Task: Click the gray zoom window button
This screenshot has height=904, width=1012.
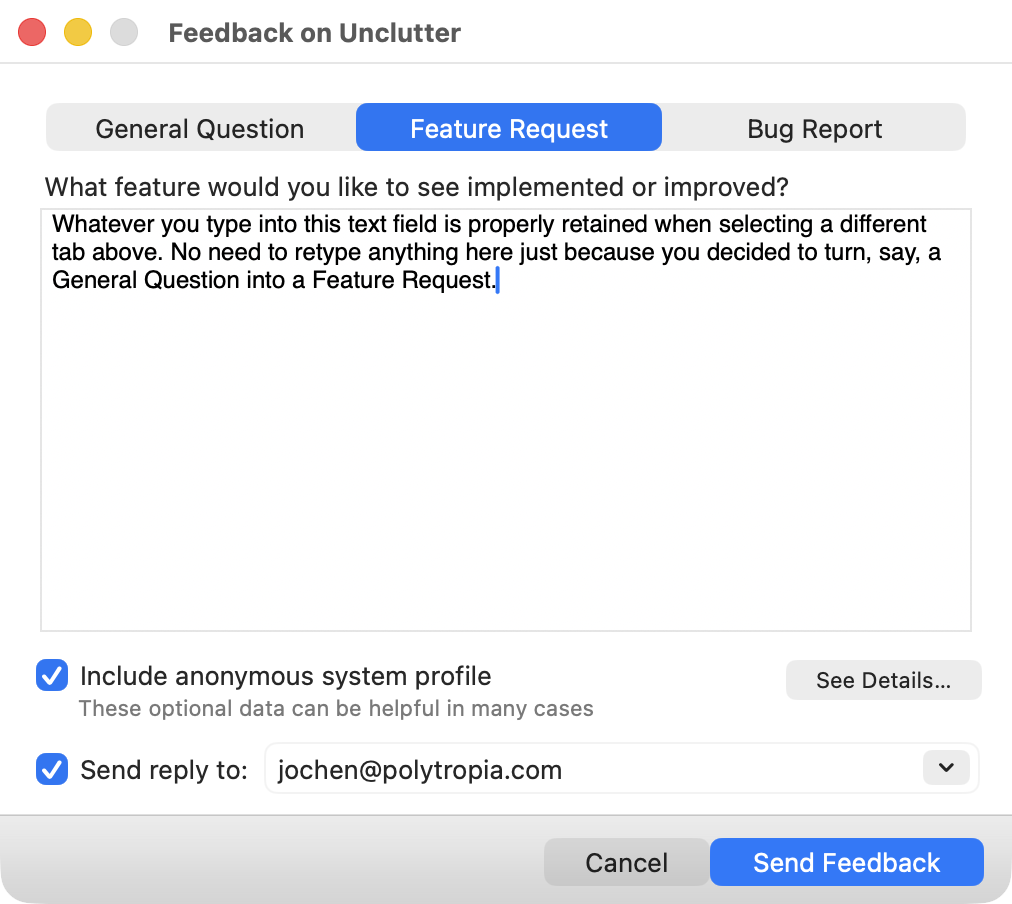Action: 122,31
